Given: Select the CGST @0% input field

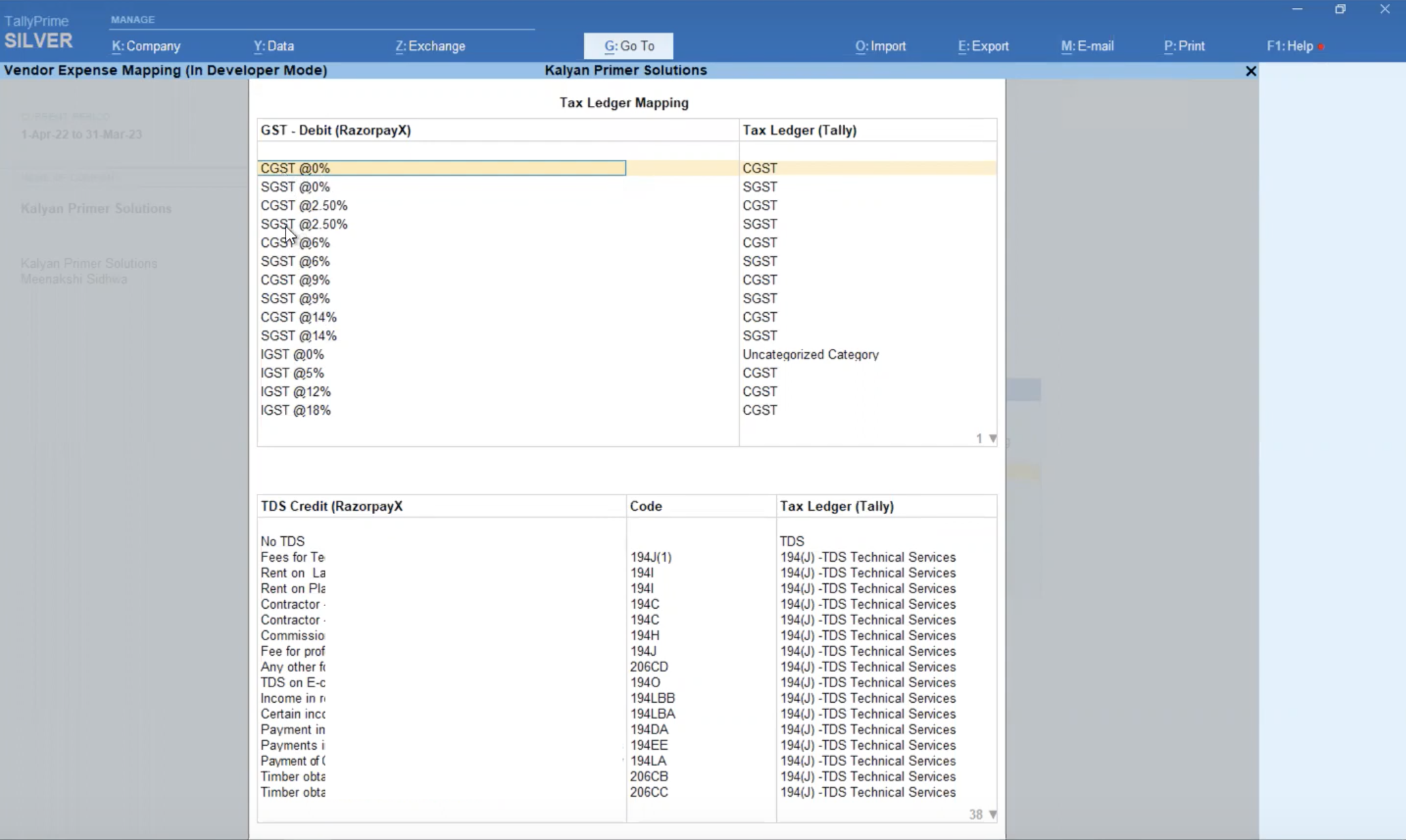Looking at the screenshot, I should pos(442,169).
